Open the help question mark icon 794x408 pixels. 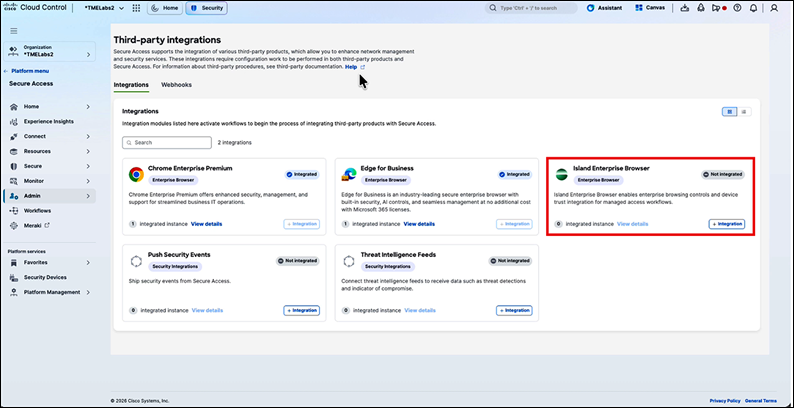pyautogui.click(x=737, y=8)
